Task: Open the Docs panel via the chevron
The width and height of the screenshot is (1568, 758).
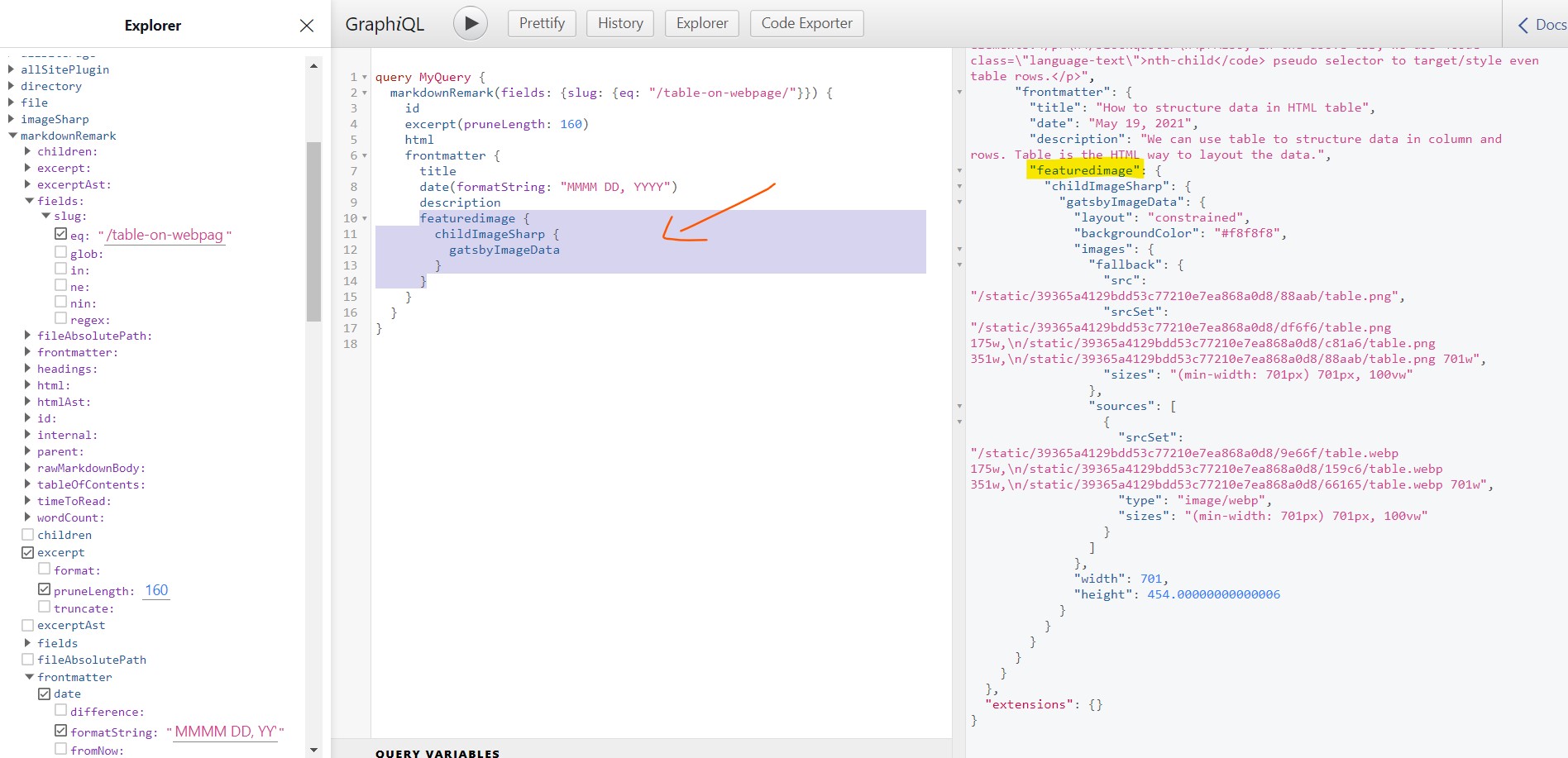Action: coord(1523,26)
